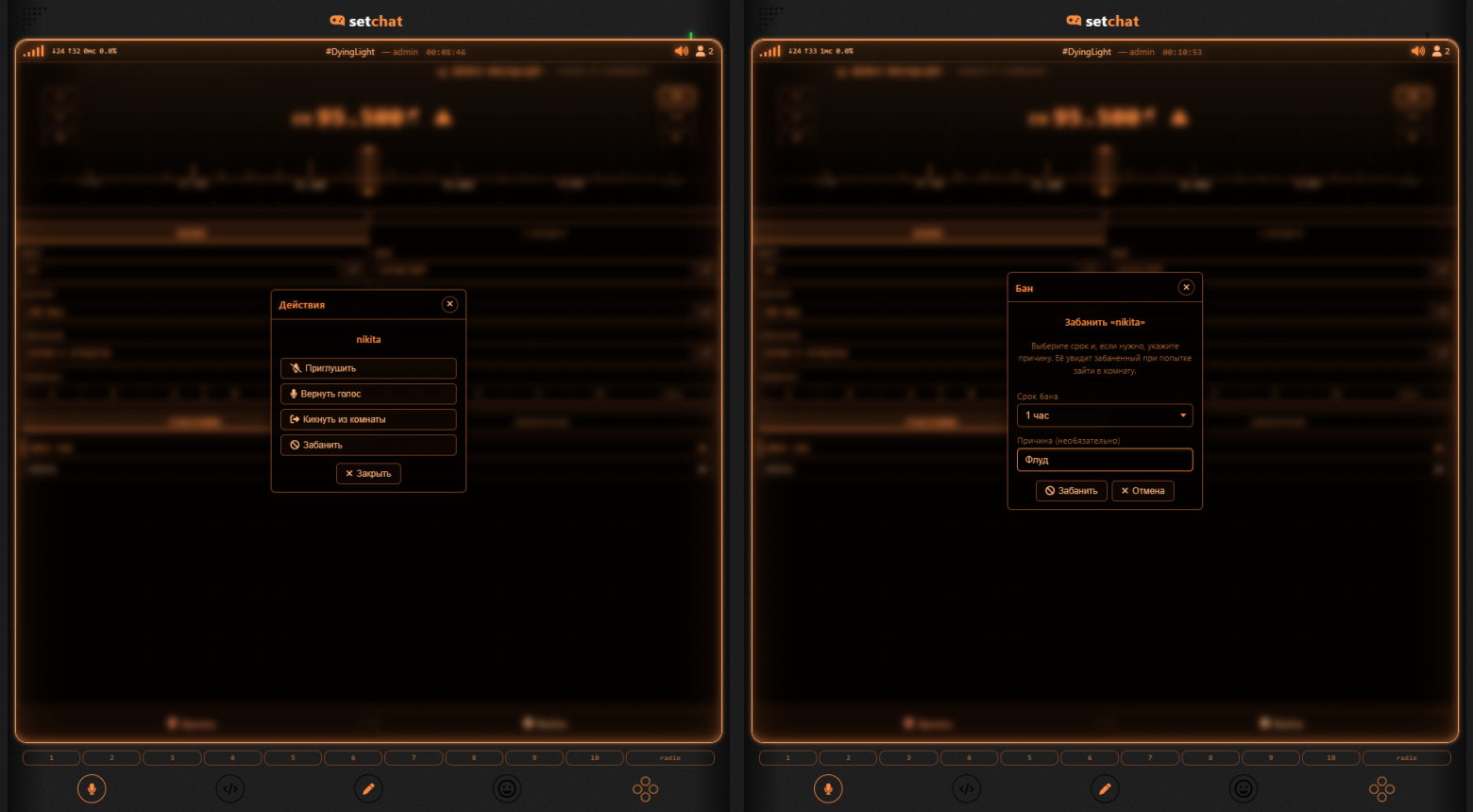
Task: Toggle the speaker volume icon, right window
Action: (1417, 51)
